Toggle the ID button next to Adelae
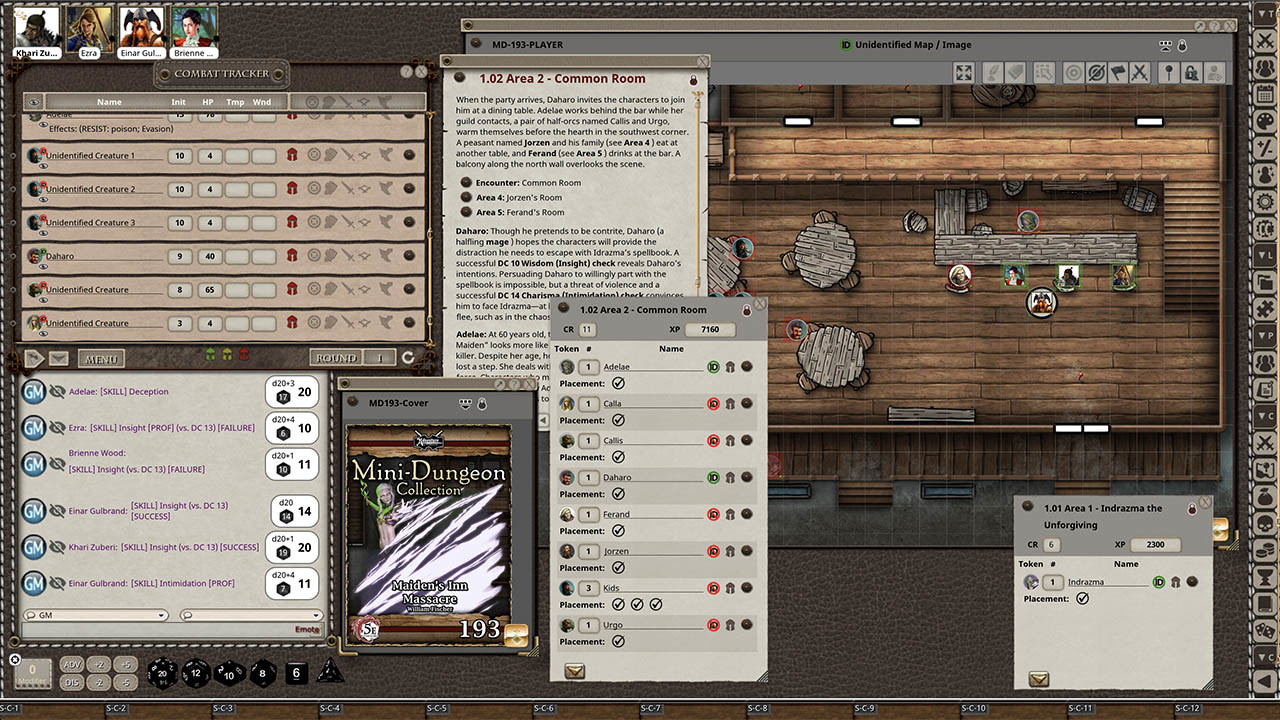 click(711, 366)
